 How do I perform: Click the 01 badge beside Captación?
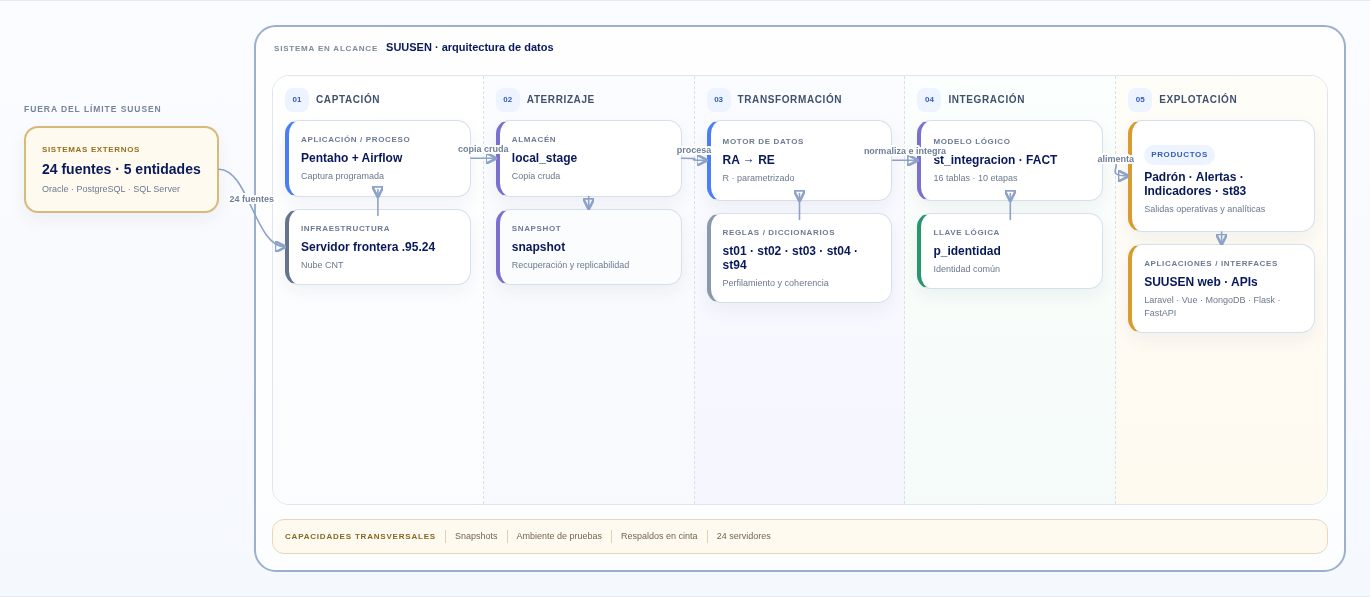[297, 99]
